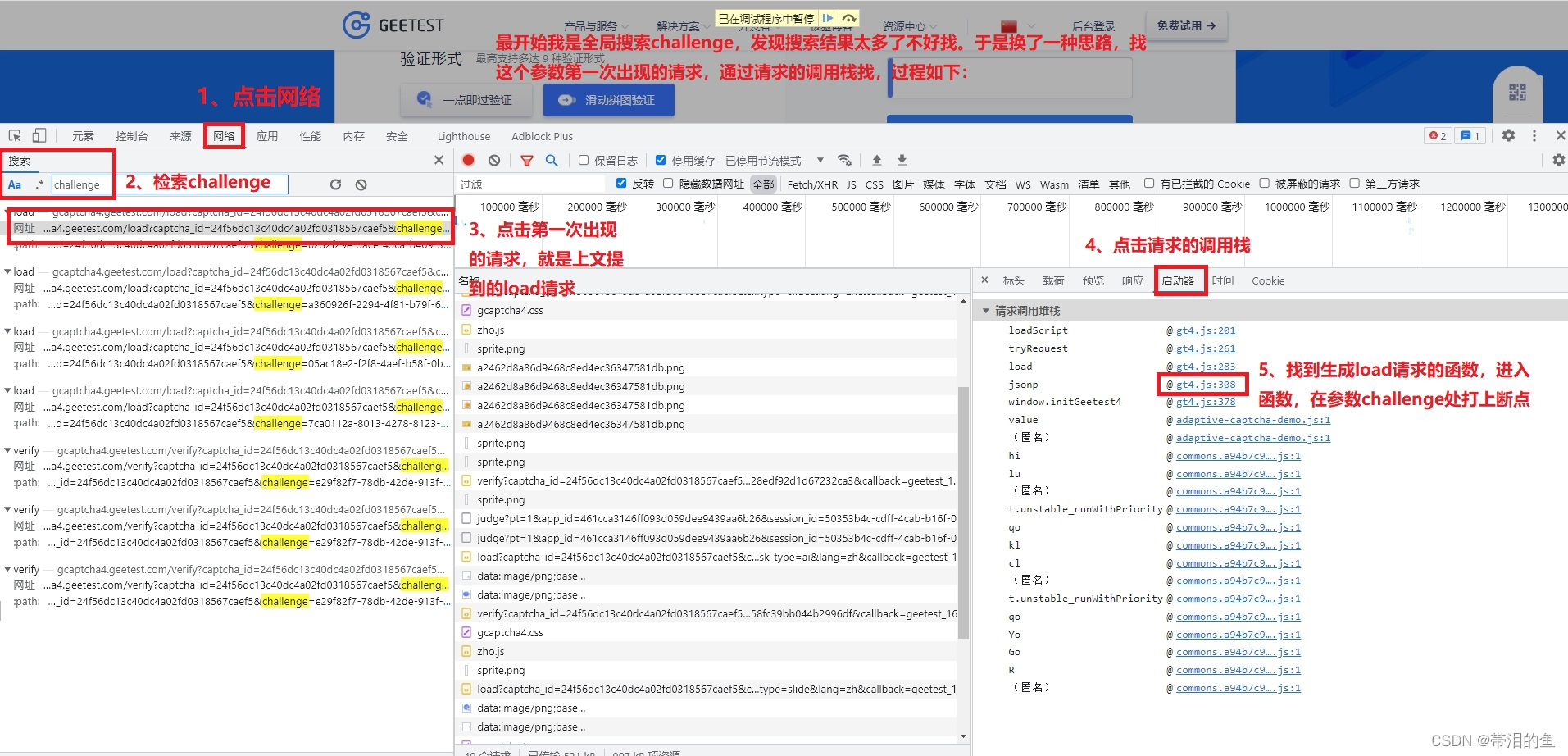Screen dimensions: 1568x756
Task: Clear the network log with the clear icon
Action: (494, 161)
